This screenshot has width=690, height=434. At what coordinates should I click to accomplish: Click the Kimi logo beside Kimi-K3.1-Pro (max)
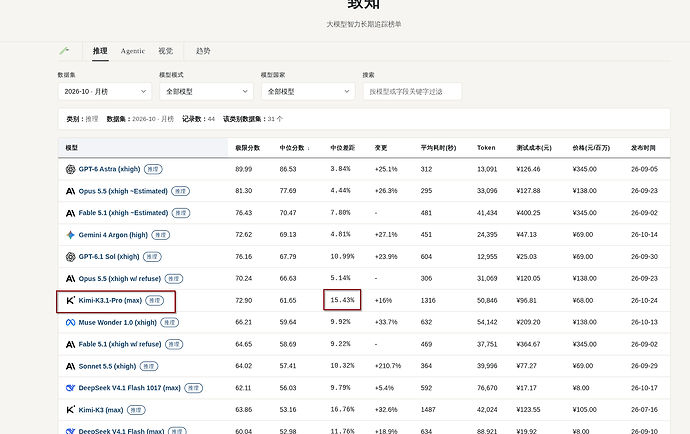pyautogui.click(x=70, y=300)
